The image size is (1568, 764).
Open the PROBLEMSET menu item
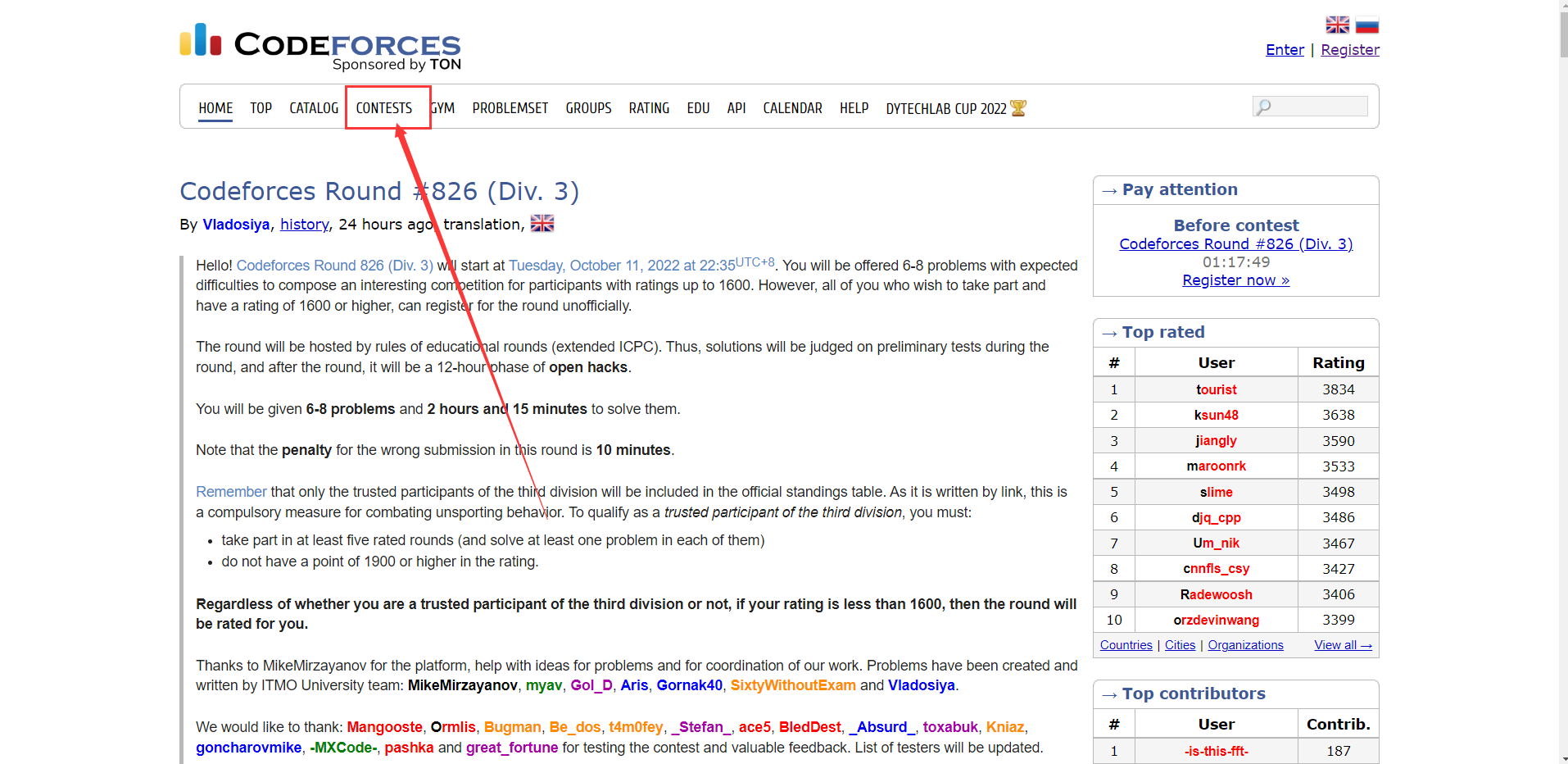(510, 108)
